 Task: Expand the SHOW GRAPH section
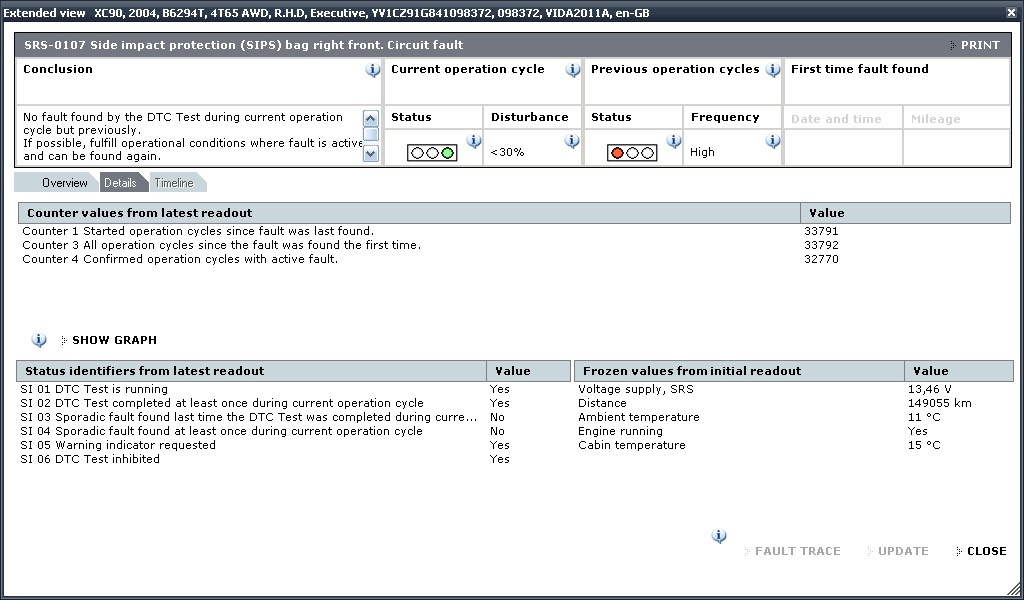[x=113, y=340]
